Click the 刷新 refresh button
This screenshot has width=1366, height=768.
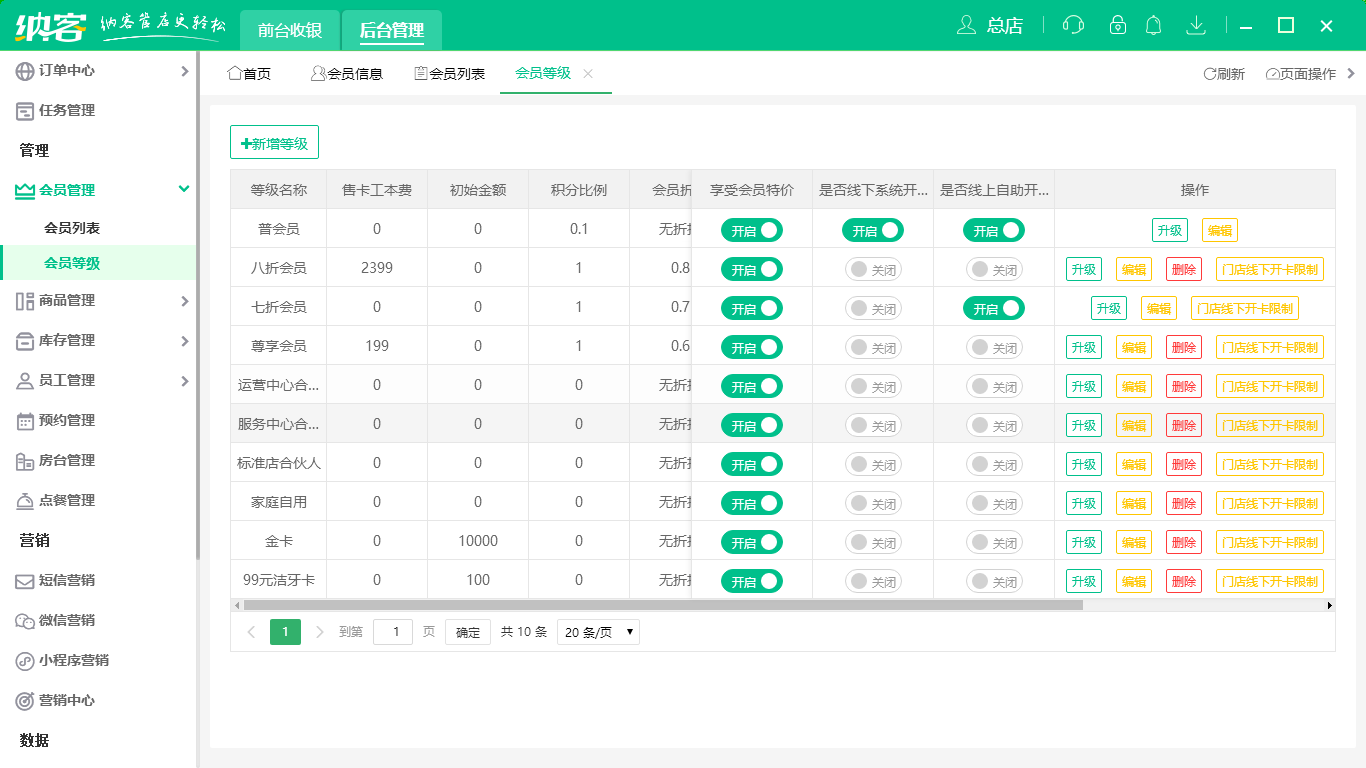(x=1224, y=73)
